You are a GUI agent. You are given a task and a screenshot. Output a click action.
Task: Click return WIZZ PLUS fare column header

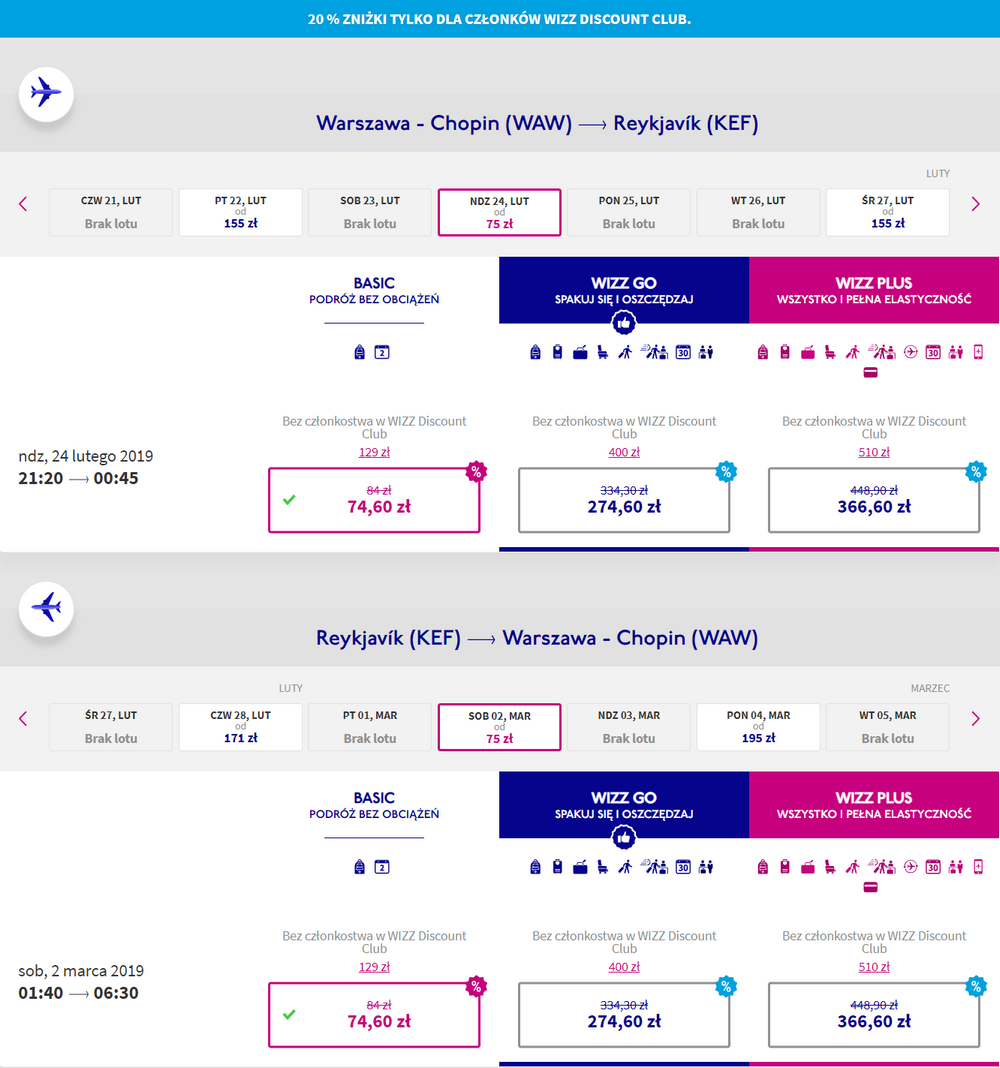coord(874,805)
